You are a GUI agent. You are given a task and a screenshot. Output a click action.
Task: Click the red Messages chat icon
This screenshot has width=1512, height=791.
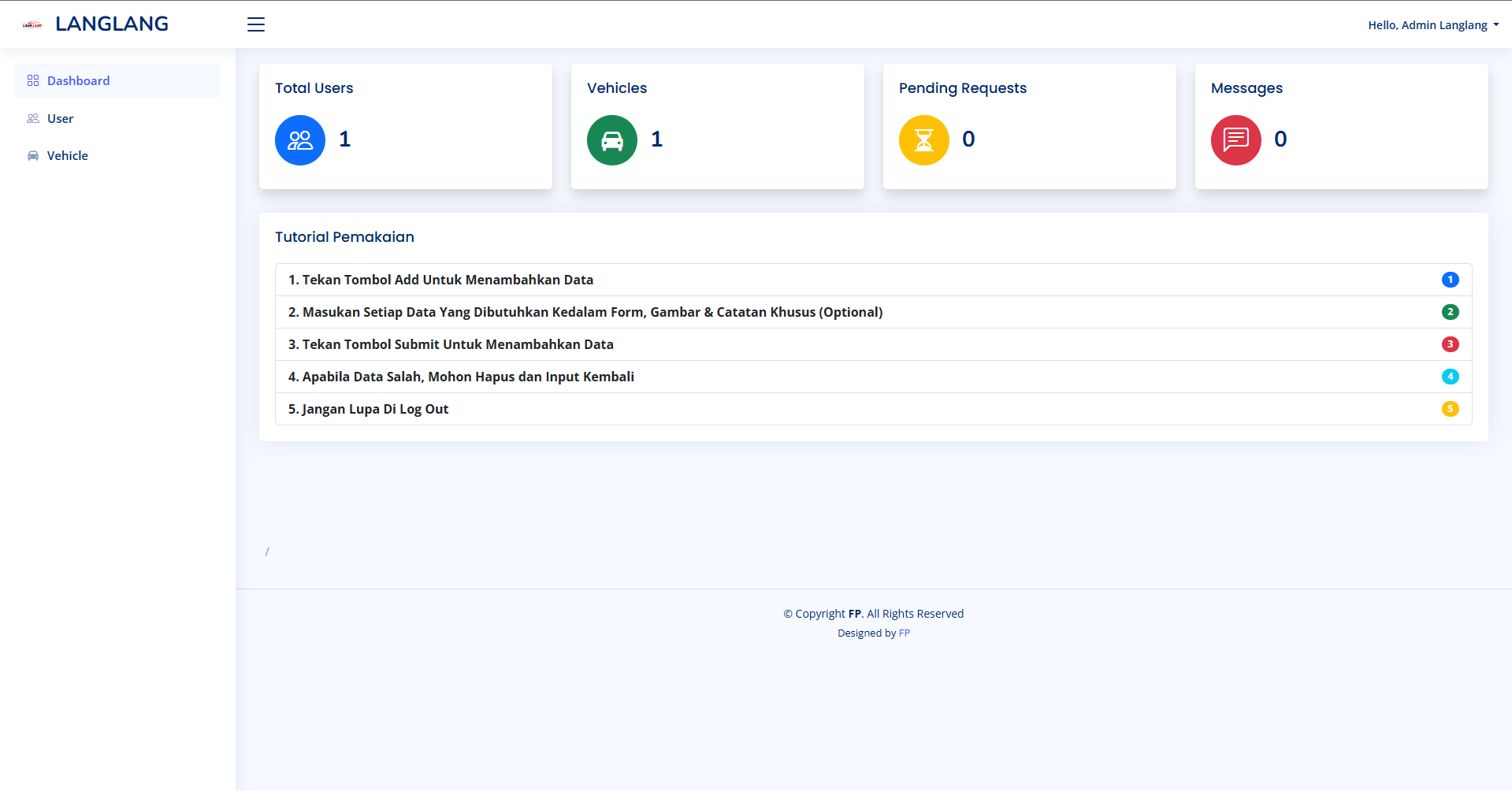1236,140
